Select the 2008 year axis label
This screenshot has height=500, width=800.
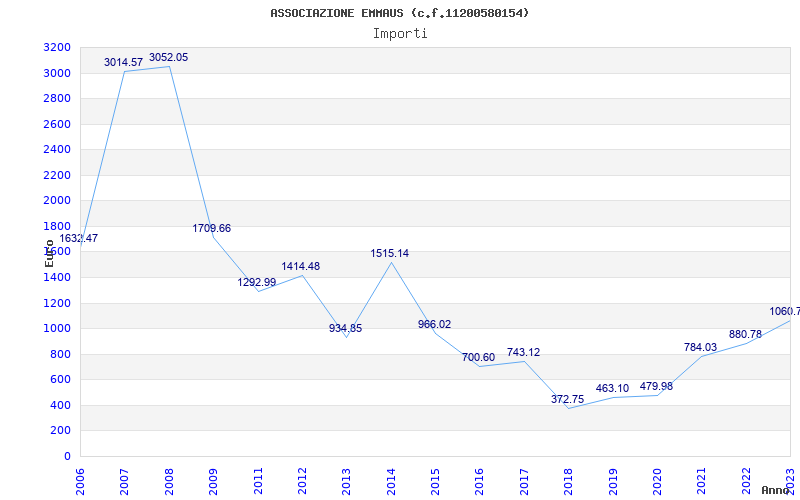(169, 482)
